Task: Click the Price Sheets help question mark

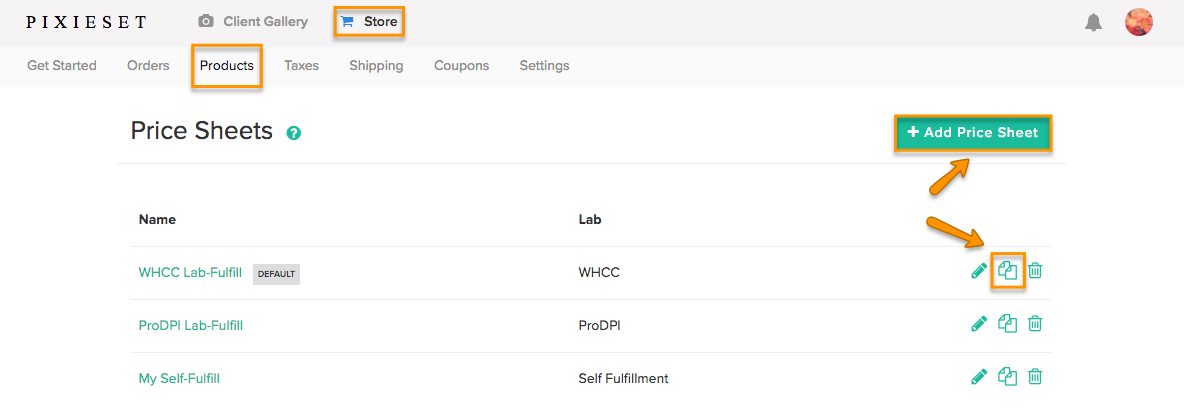Action: click(294, 133)
